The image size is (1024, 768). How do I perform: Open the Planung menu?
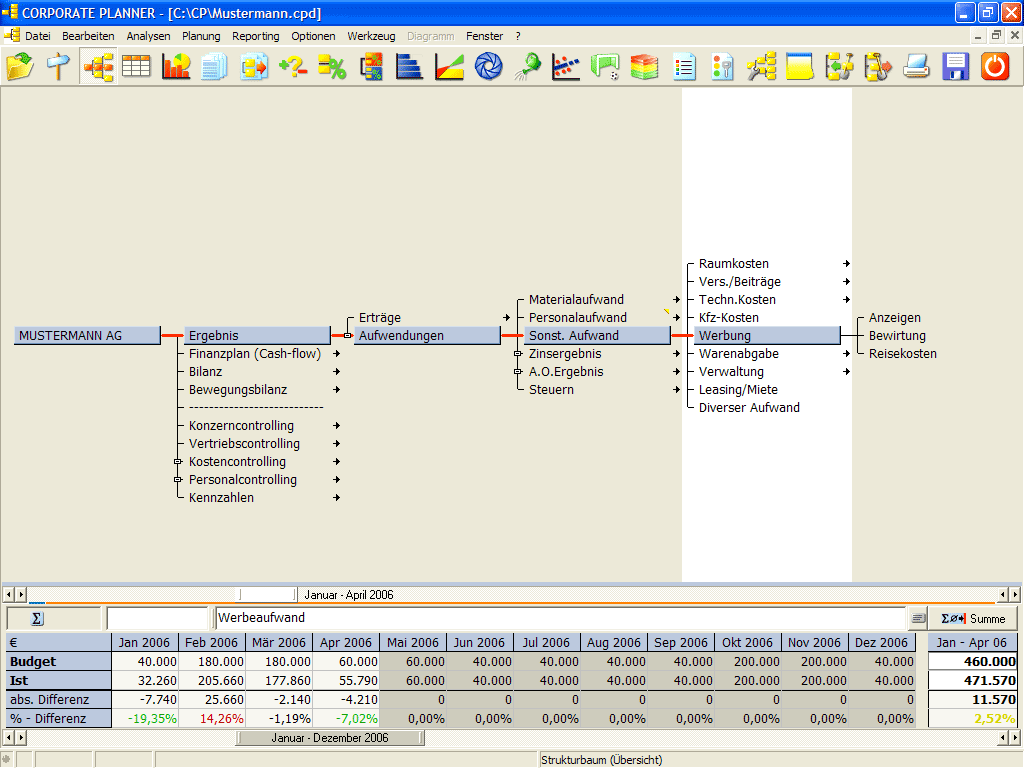pos(201,36)
